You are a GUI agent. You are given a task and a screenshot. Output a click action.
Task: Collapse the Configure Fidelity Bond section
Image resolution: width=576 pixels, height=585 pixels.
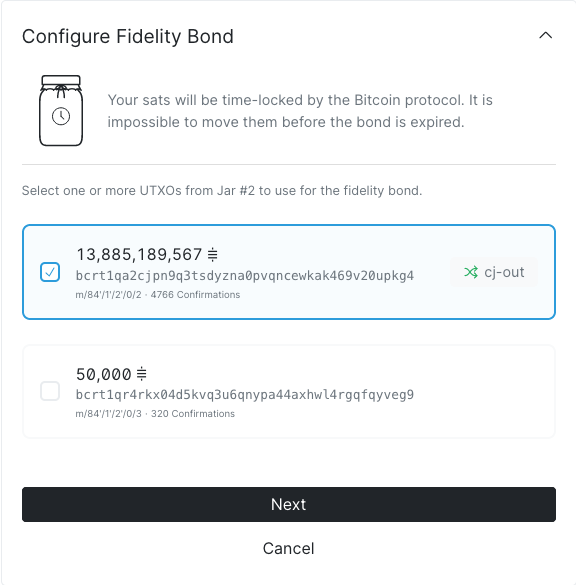tap(545, 36)
